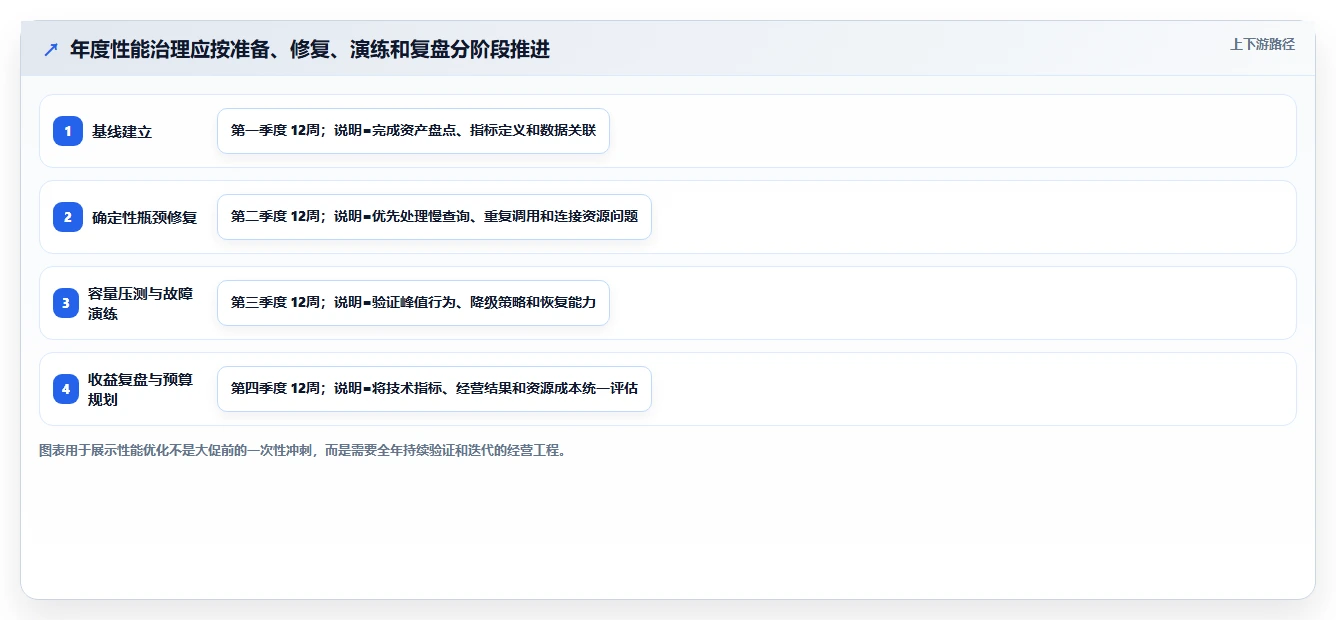Click the 基线建立 stage label
Image resolution: width=1336 pixels, height=620 pixels.
(x=122, y=131)
